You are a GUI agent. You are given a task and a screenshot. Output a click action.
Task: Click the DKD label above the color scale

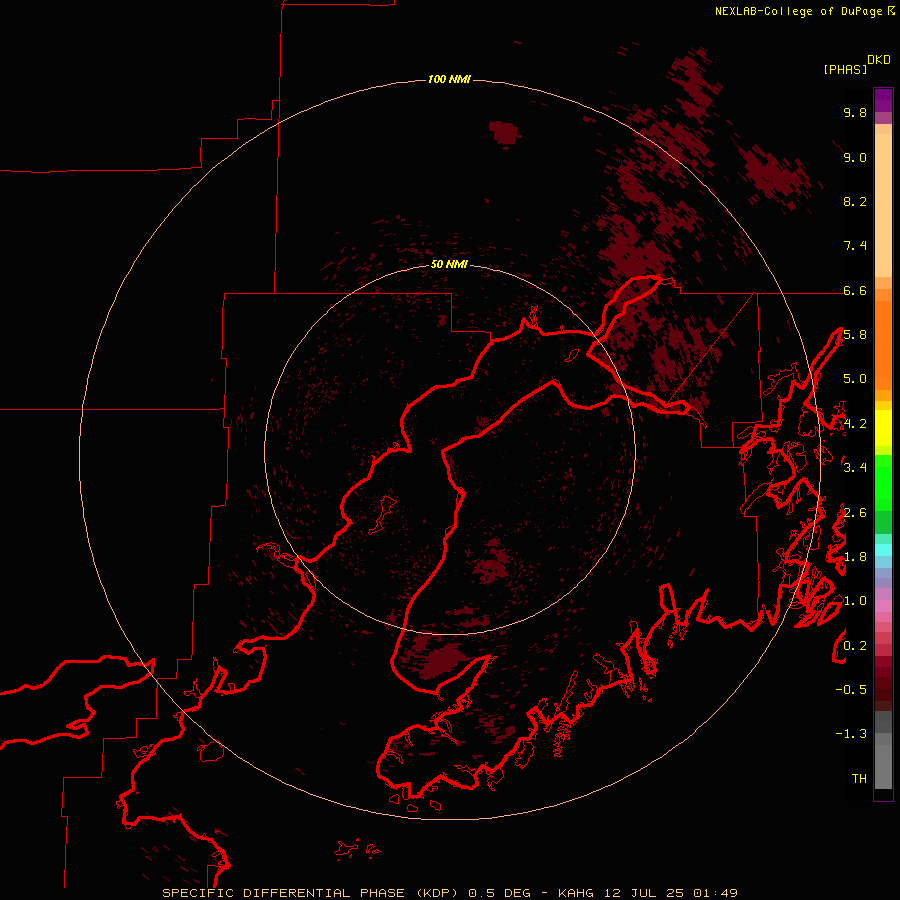pyautogui.click(x=878, y=59)
